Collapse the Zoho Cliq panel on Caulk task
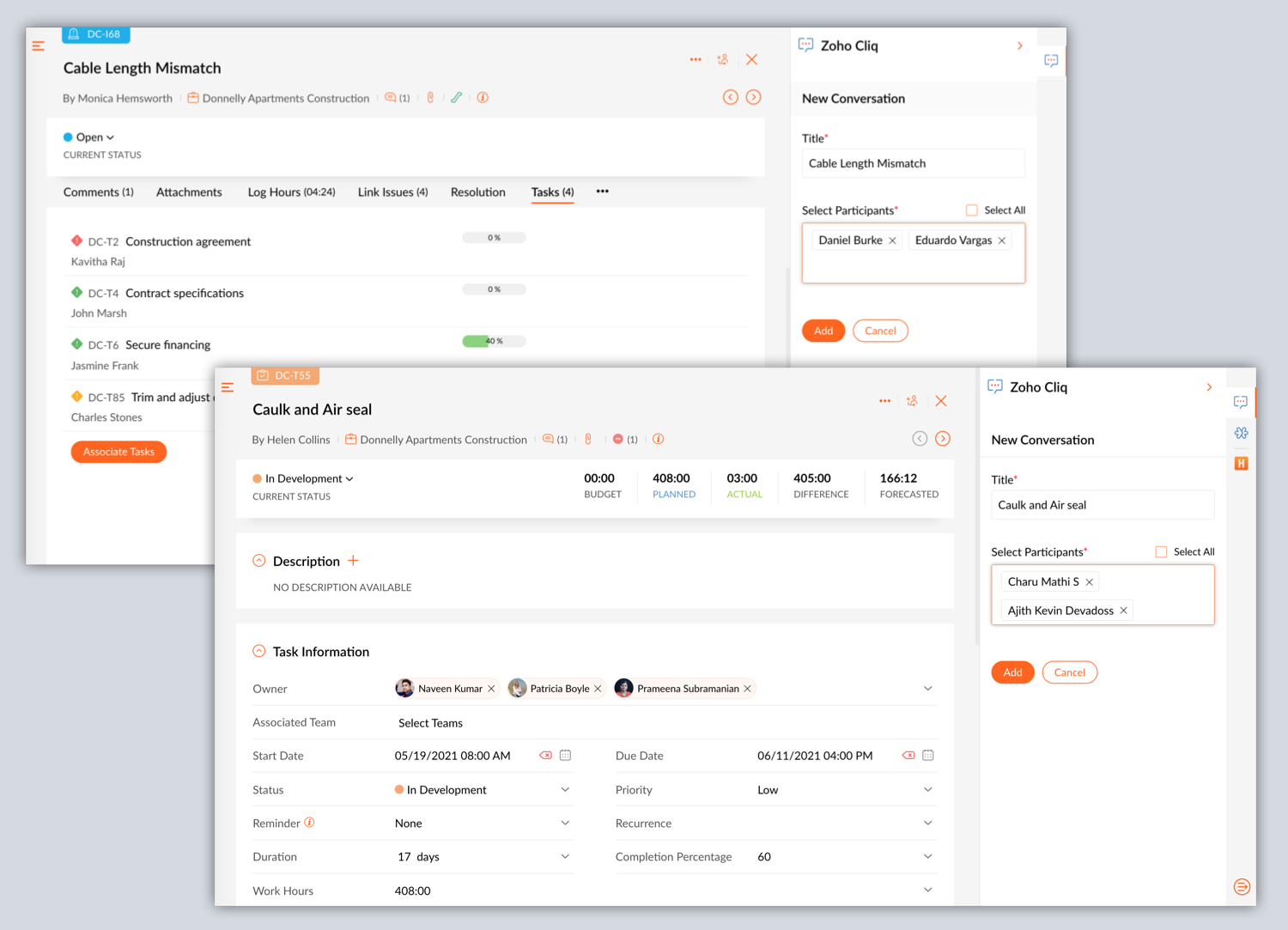The image size is (1288, 930). click(1209, 387)
